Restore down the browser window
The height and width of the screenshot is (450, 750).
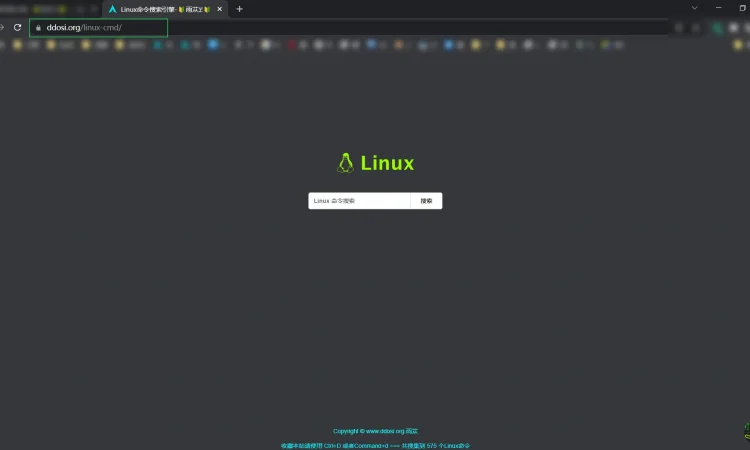(x=742, y=8)
